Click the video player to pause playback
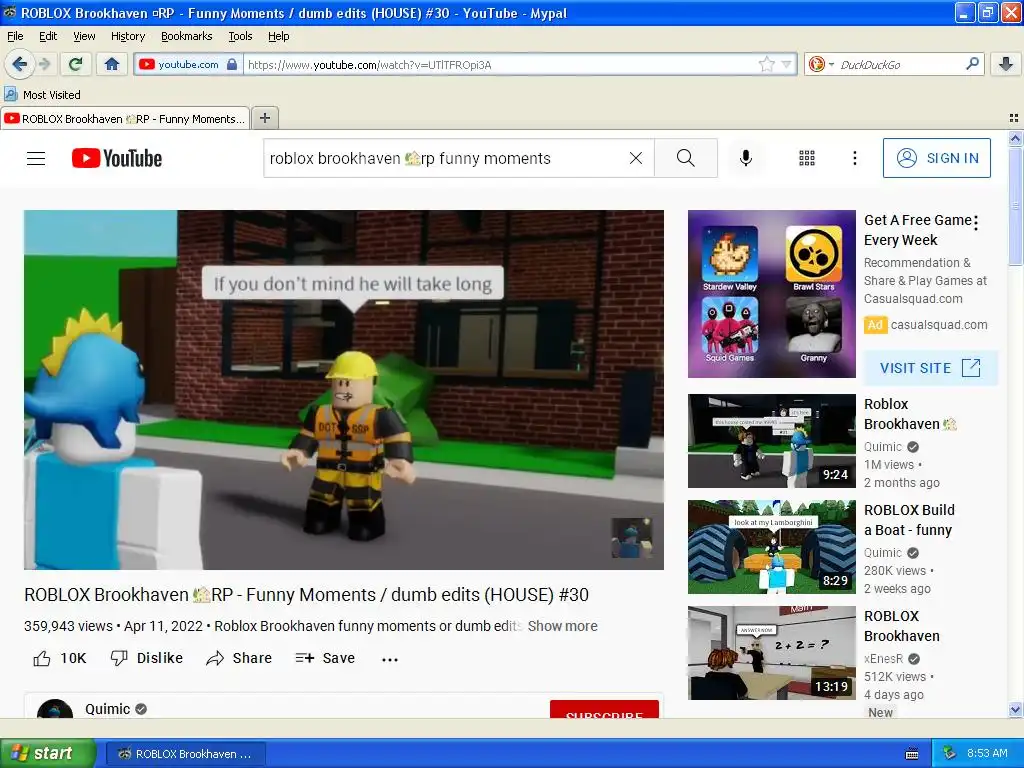 coord(344,389)
